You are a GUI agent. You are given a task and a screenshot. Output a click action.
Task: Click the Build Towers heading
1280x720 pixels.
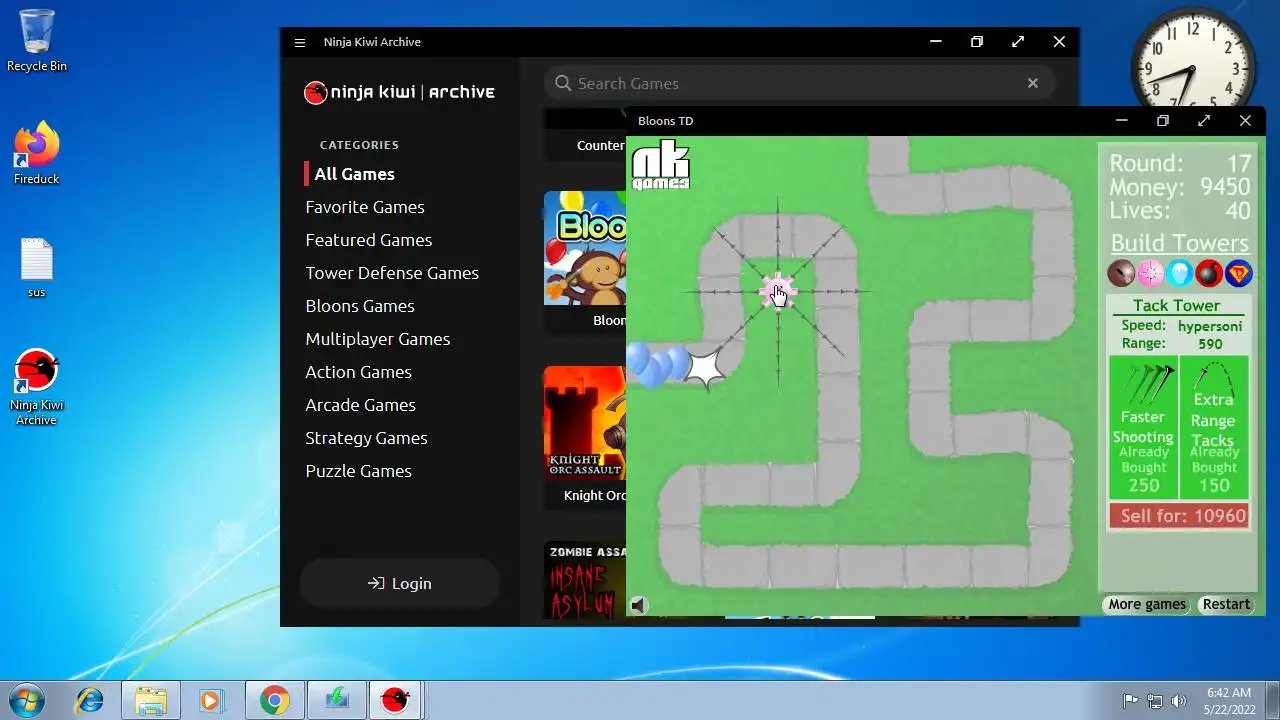(x=1180, y=243)
